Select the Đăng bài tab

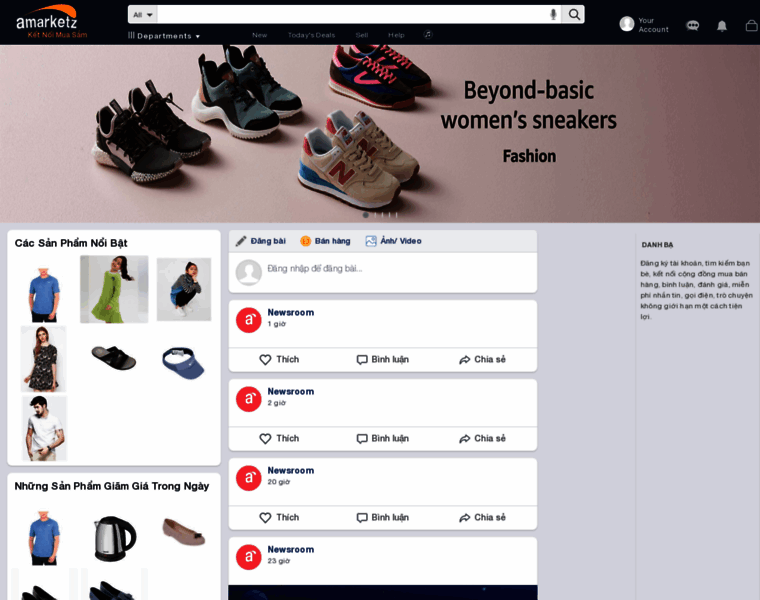(261, 241)
